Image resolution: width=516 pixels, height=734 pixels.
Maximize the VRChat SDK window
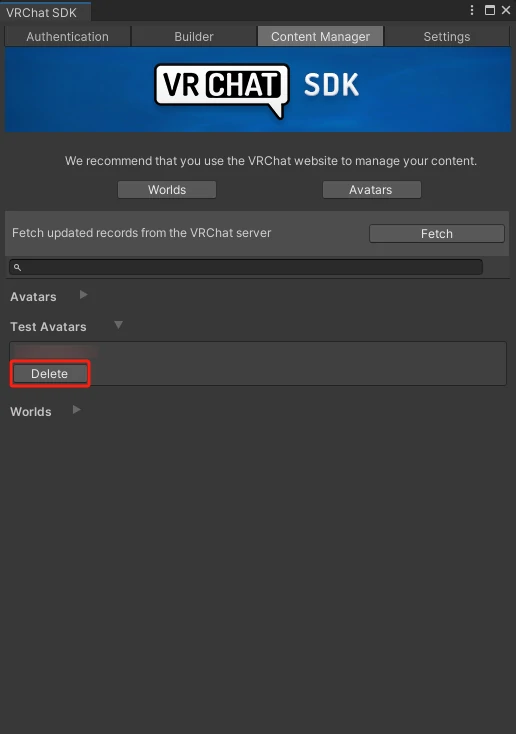coord(490,10)
